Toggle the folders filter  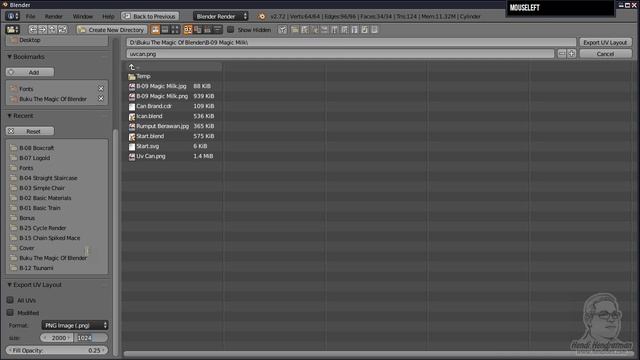pyautogui.click(x=295, y=29)
